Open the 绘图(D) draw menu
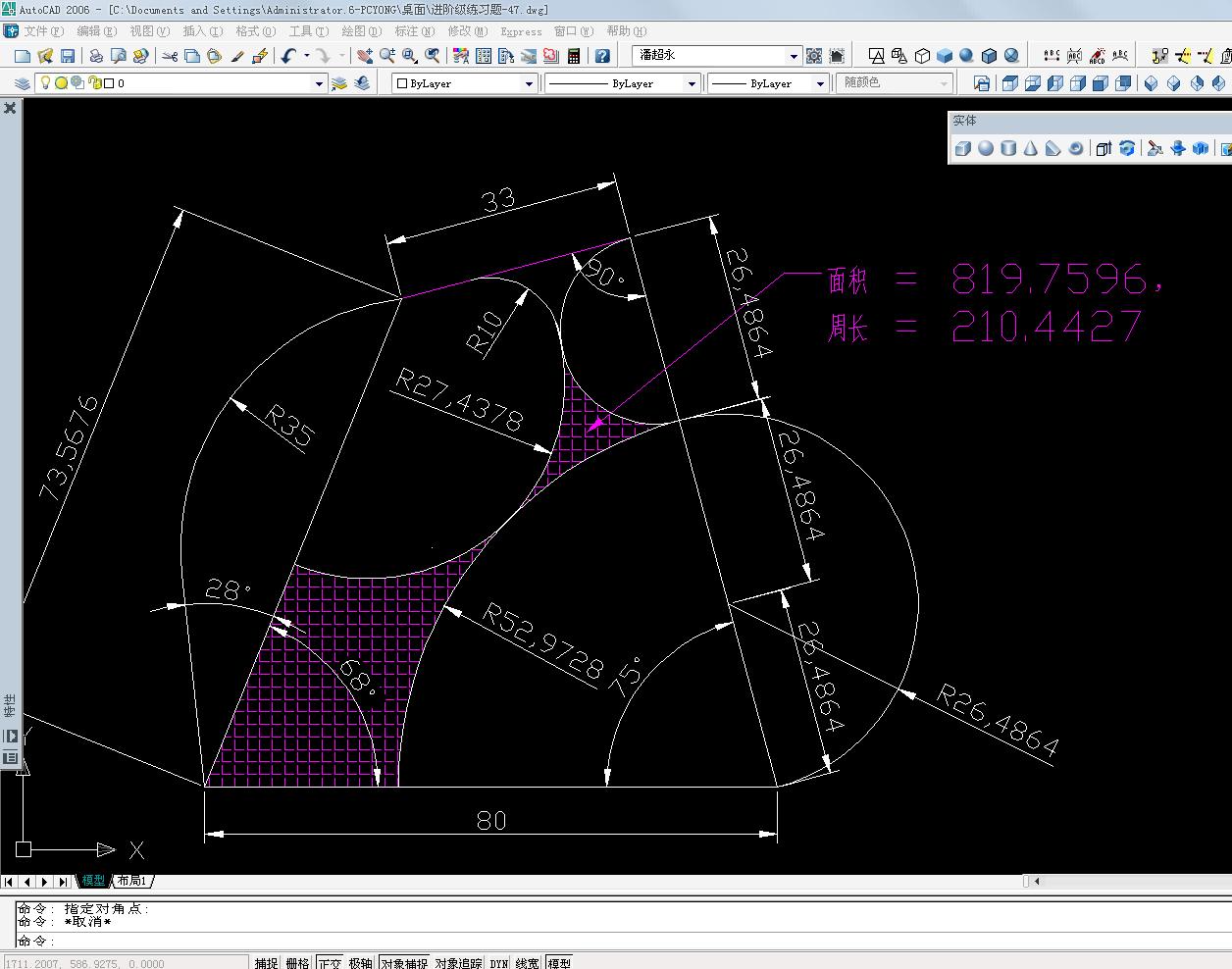The width and height of the screenshot is (1232, 969). (361, 31)
